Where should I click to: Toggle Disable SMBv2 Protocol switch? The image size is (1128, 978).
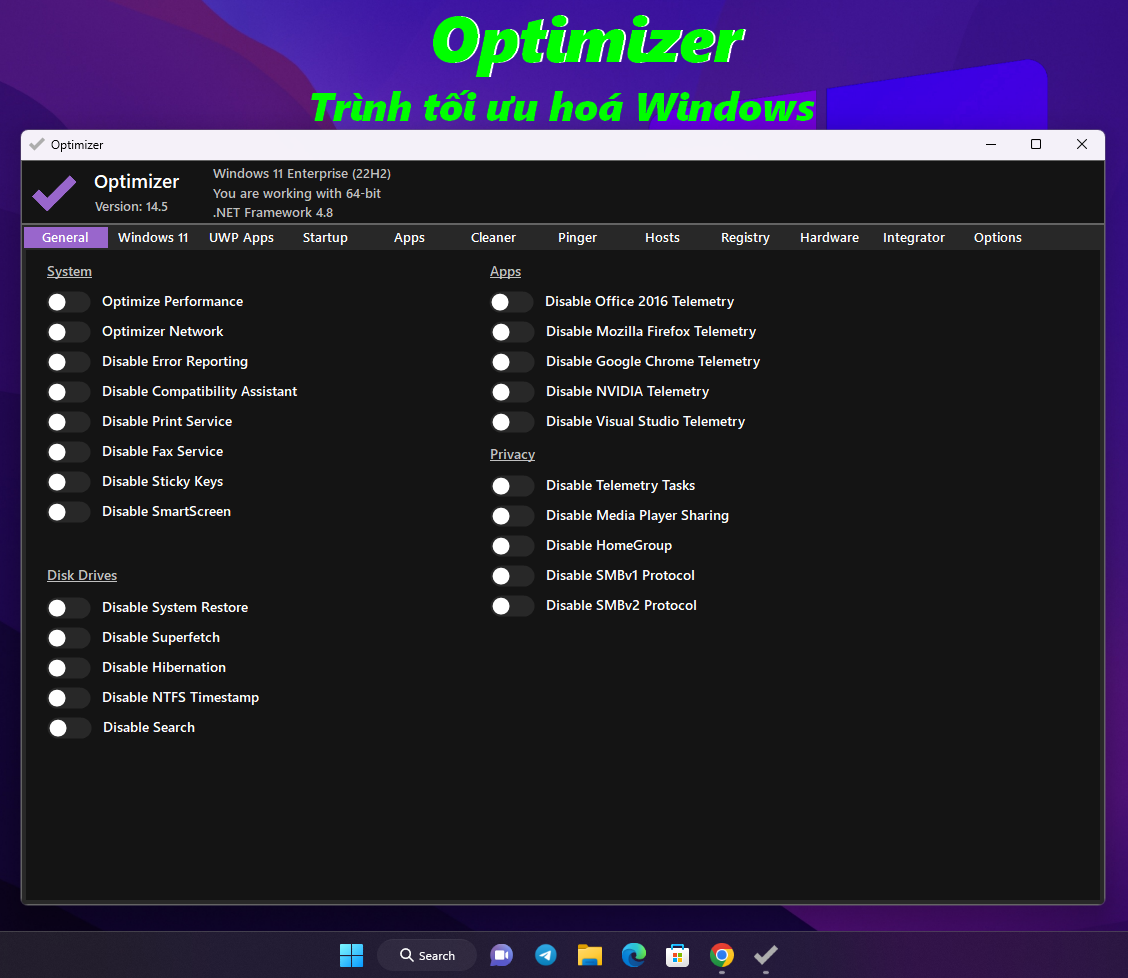coord(512,606)
